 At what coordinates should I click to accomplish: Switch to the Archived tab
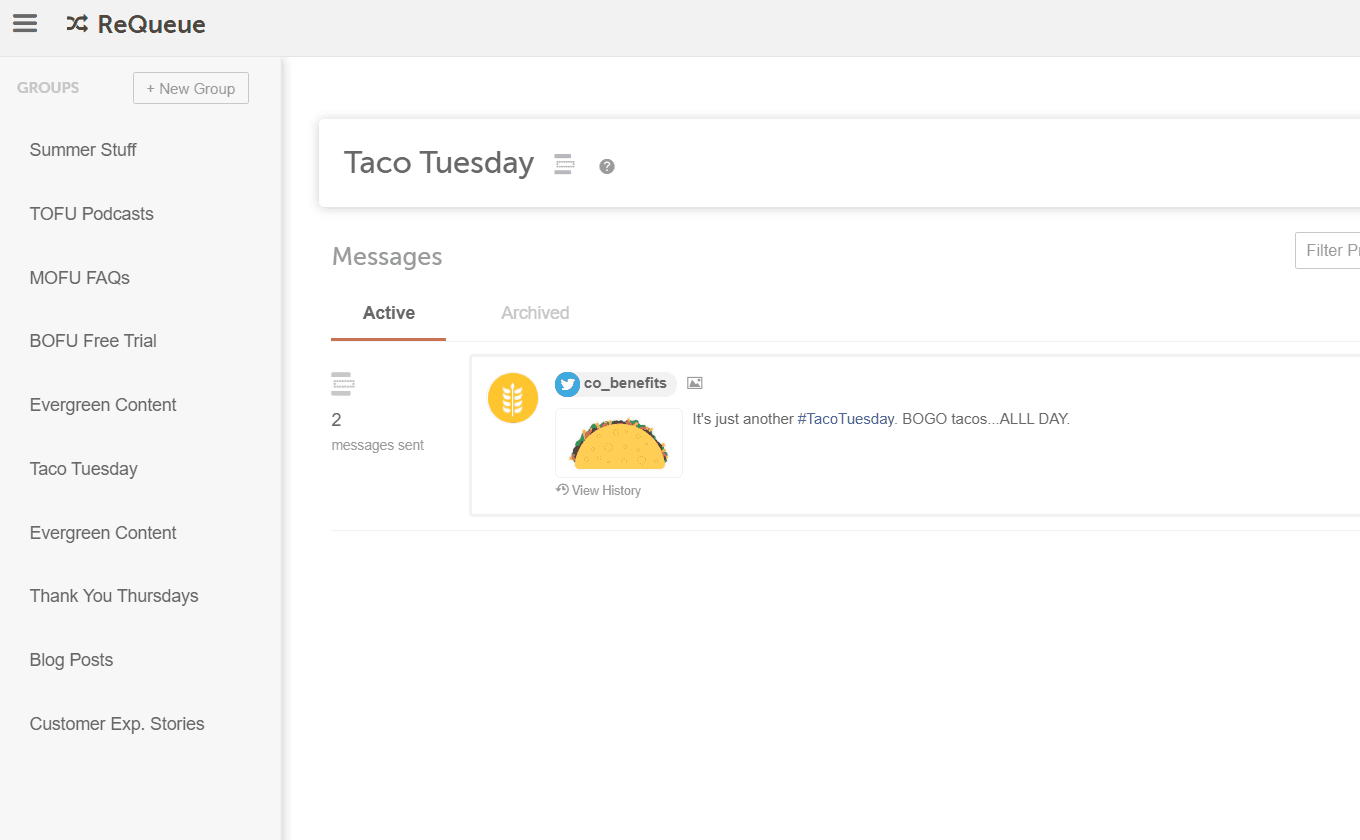coord(535,313)
